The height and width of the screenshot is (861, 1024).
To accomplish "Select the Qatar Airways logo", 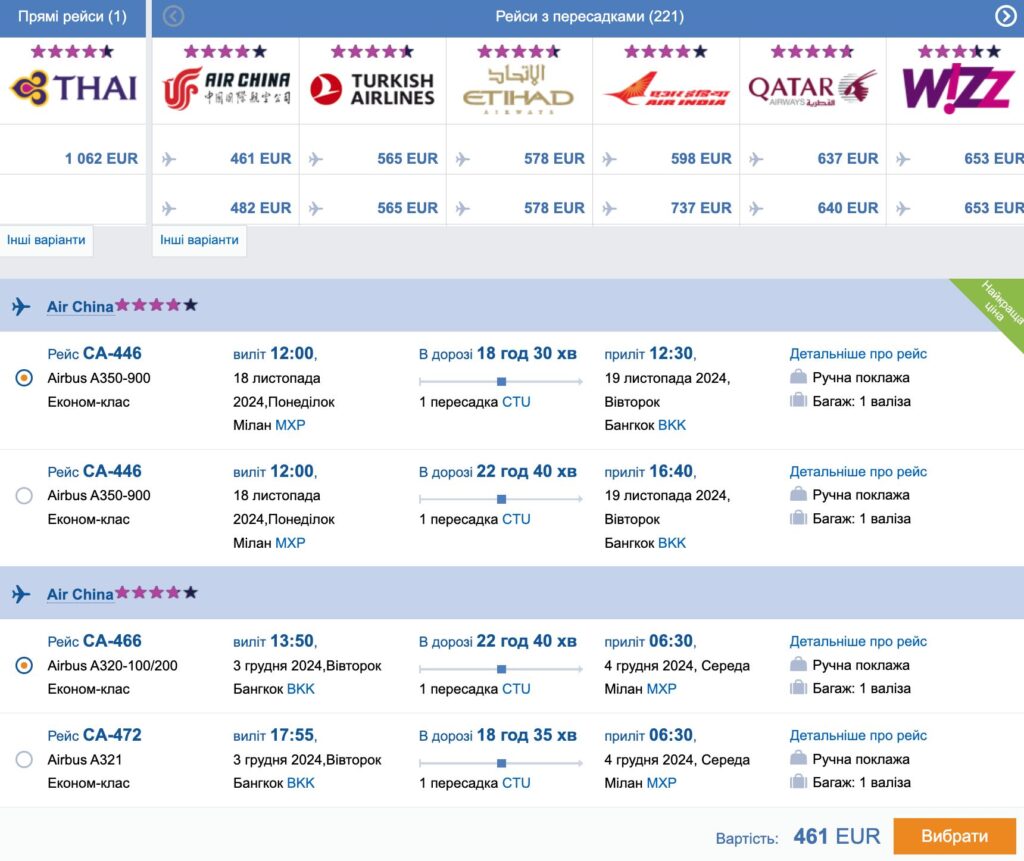I will pyautogui.click(x=812, y=89).
